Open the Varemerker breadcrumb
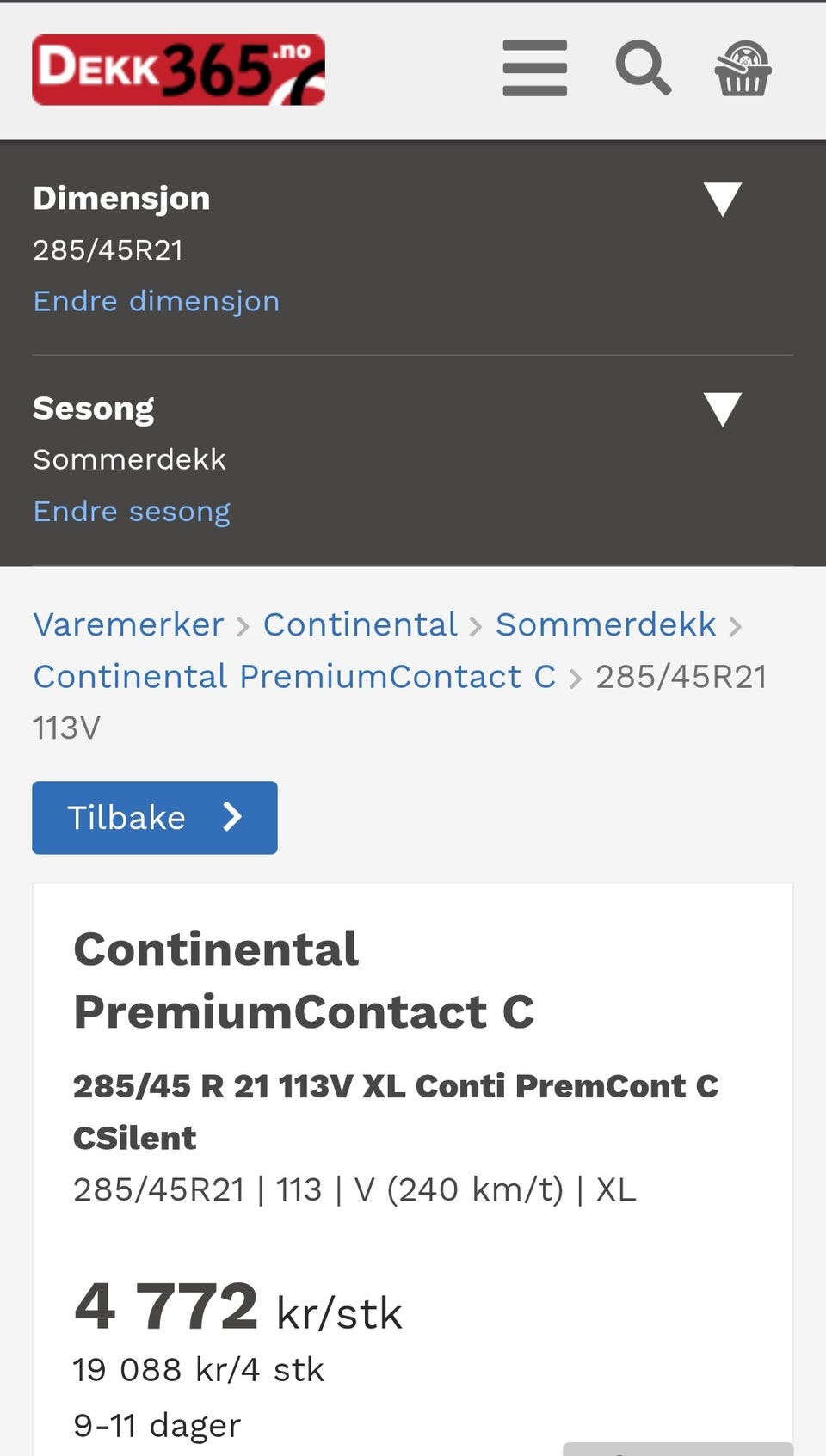826x1456 pixels. click(128, 625)
